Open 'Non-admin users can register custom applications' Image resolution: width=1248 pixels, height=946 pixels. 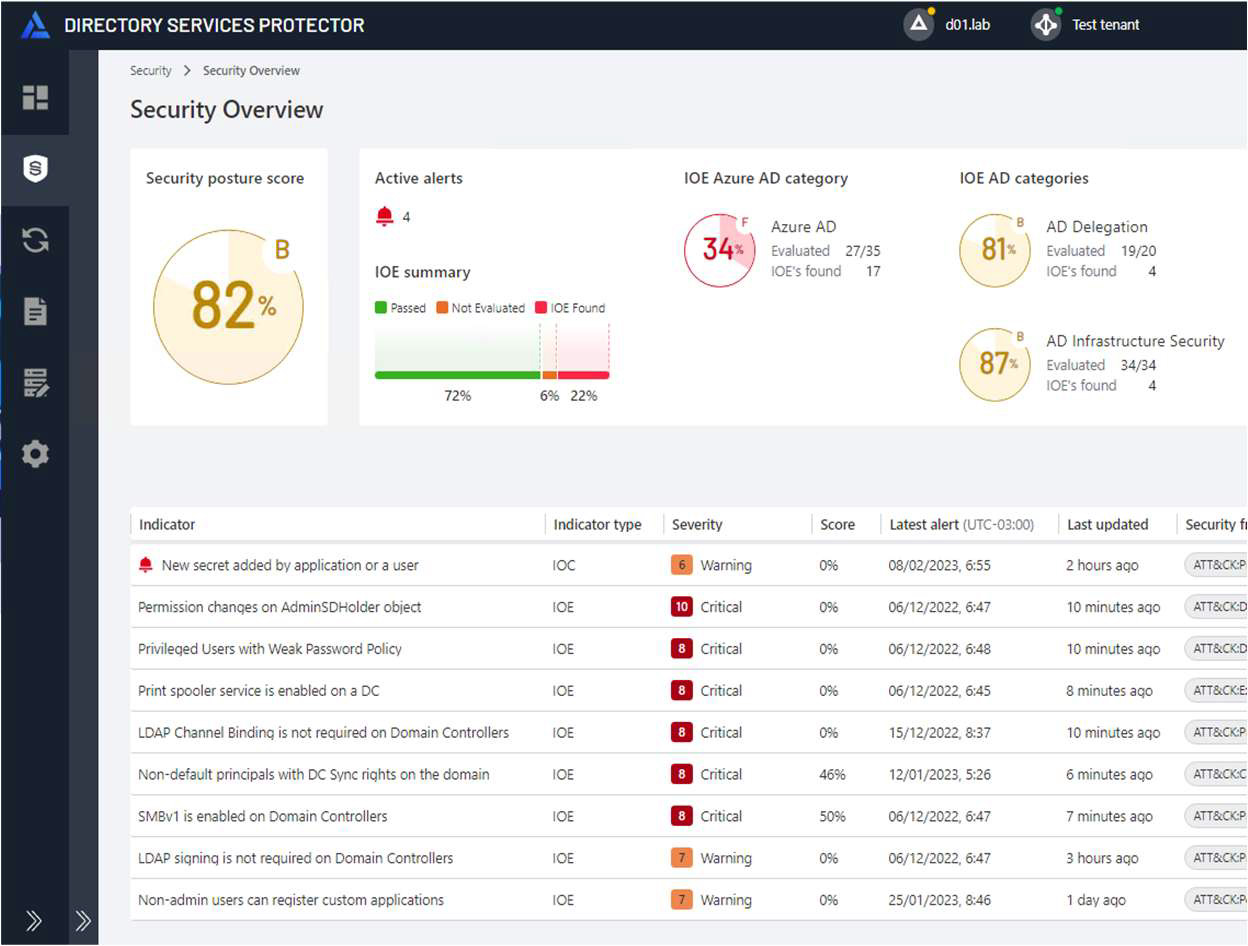[291, 900]
